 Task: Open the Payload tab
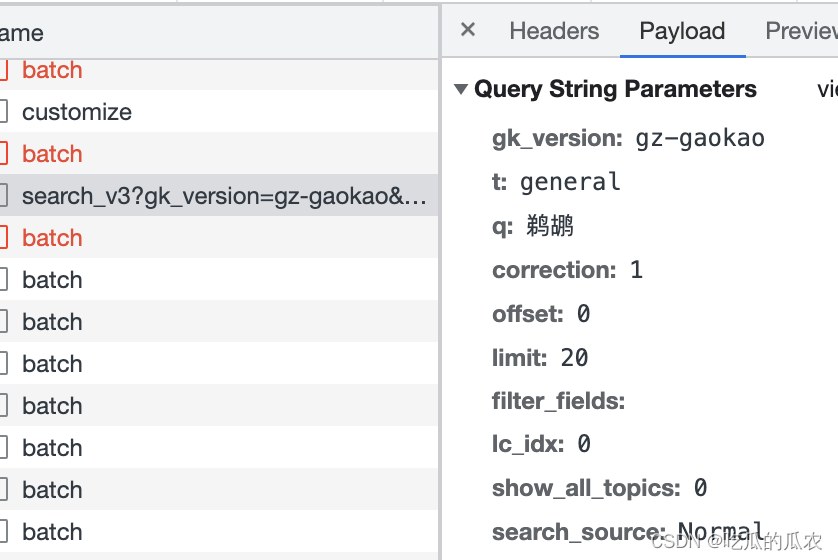(682, 31)
